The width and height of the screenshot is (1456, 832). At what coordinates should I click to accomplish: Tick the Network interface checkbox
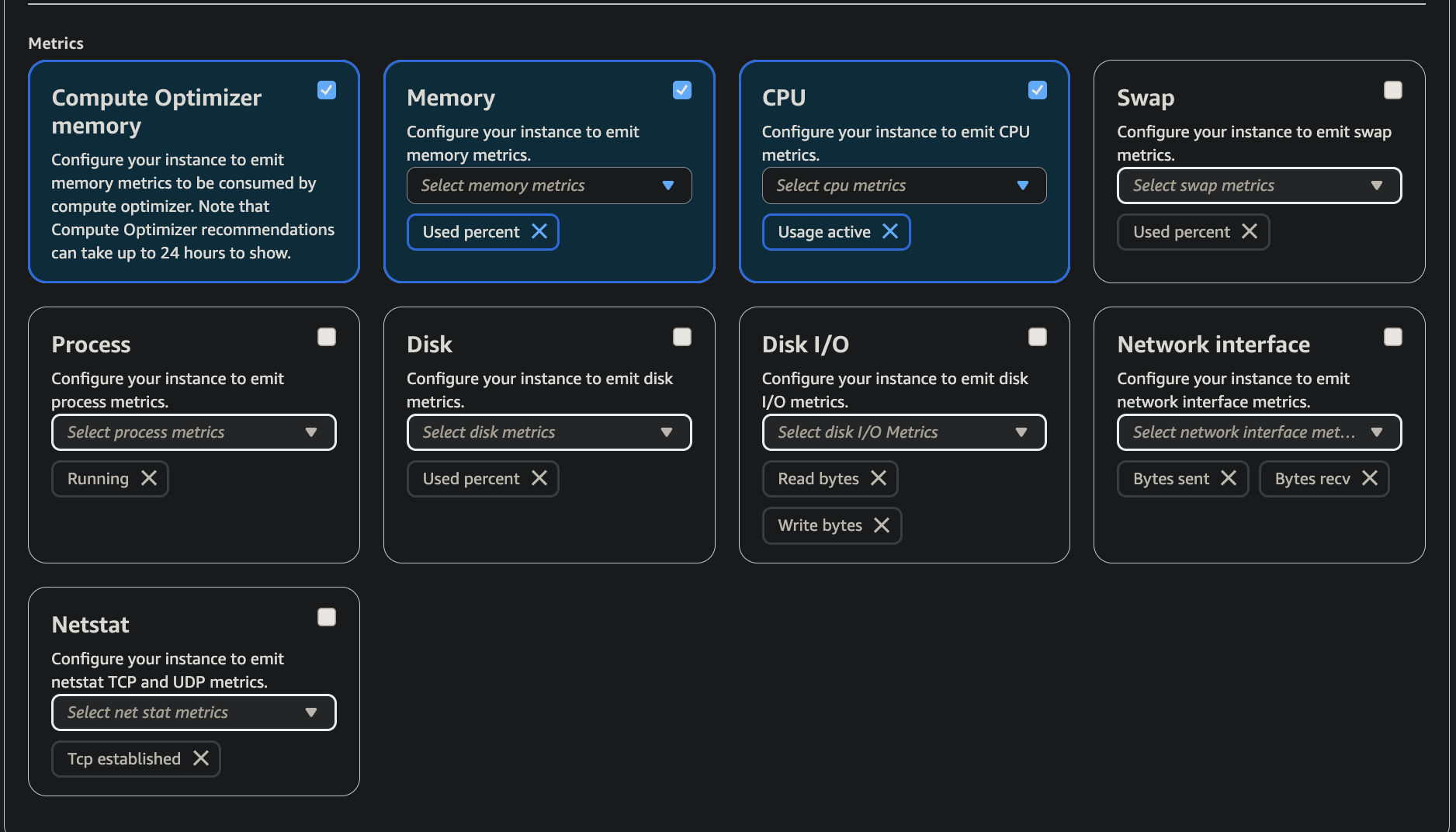(1393, 337)
